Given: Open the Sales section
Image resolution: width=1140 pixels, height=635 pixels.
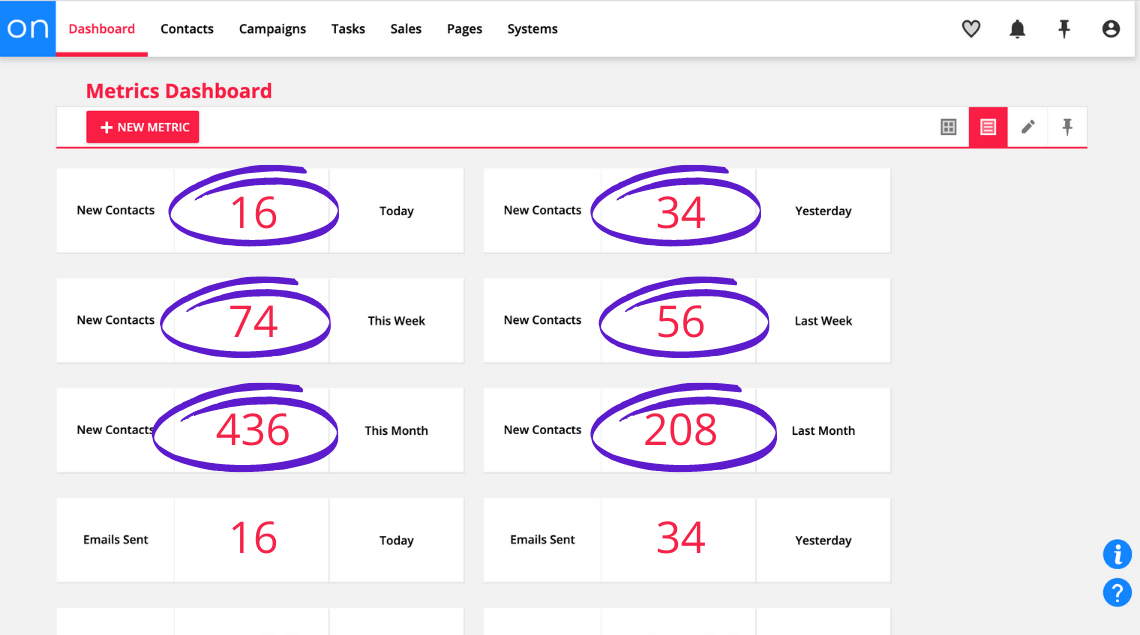Looking at the screenshot, I should (406, 29).
